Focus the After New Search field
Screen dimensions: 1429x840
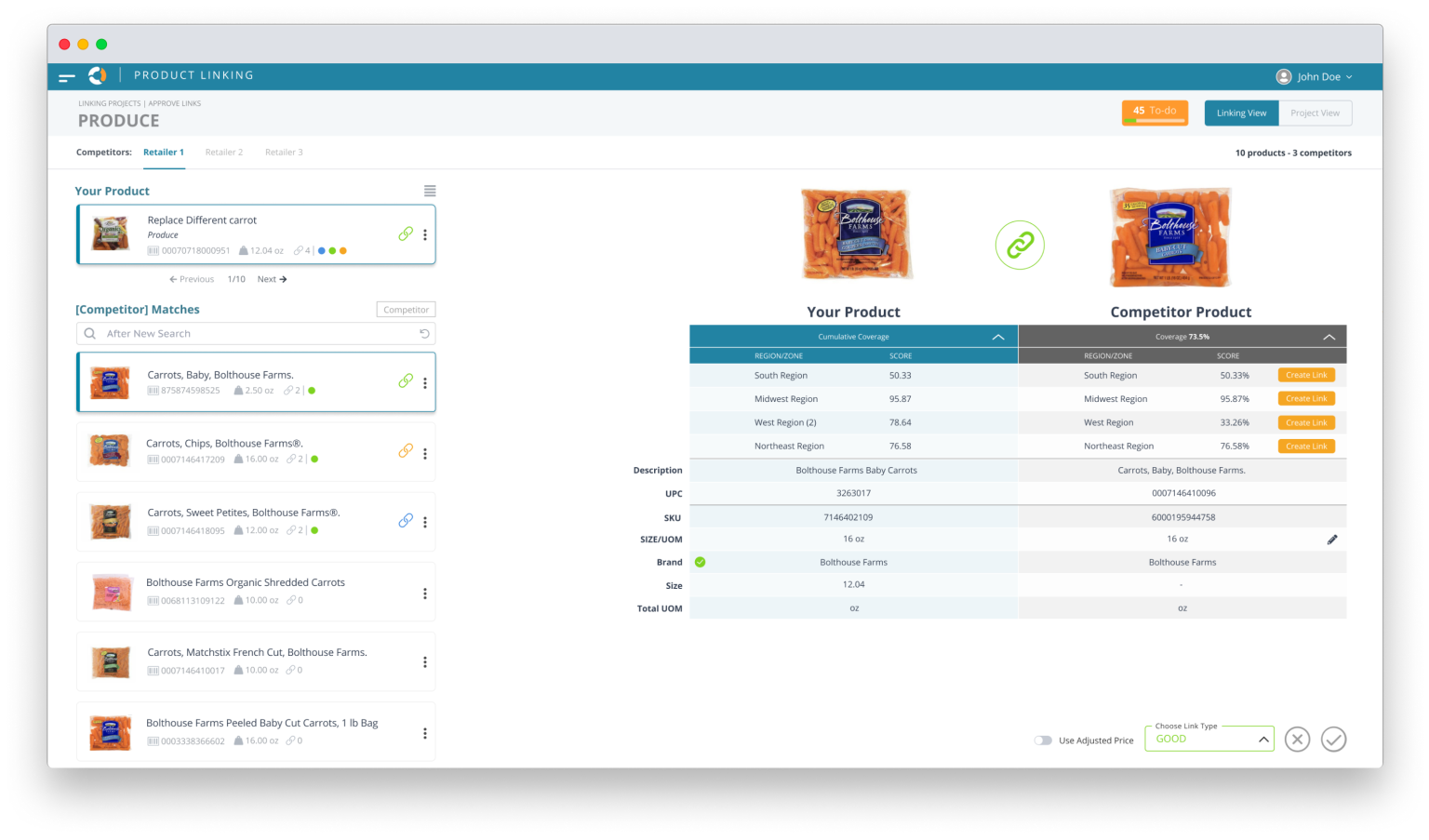pos(256,334)
